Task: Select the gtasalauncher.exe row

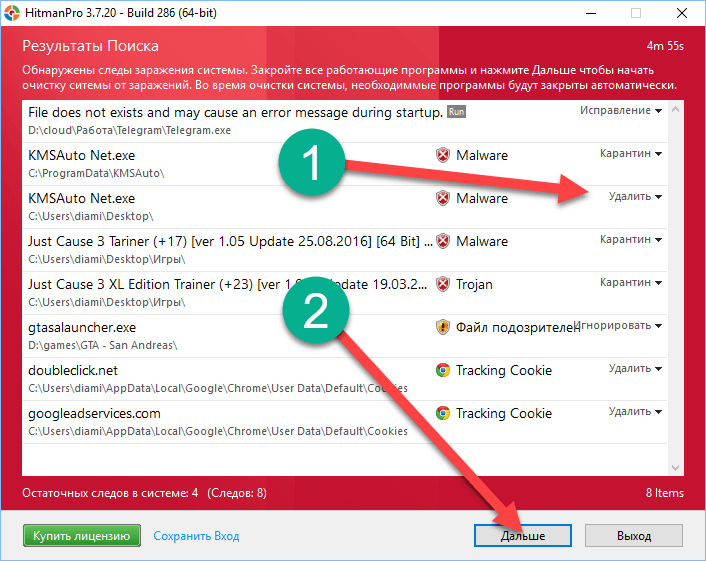Action: point(344,336)
